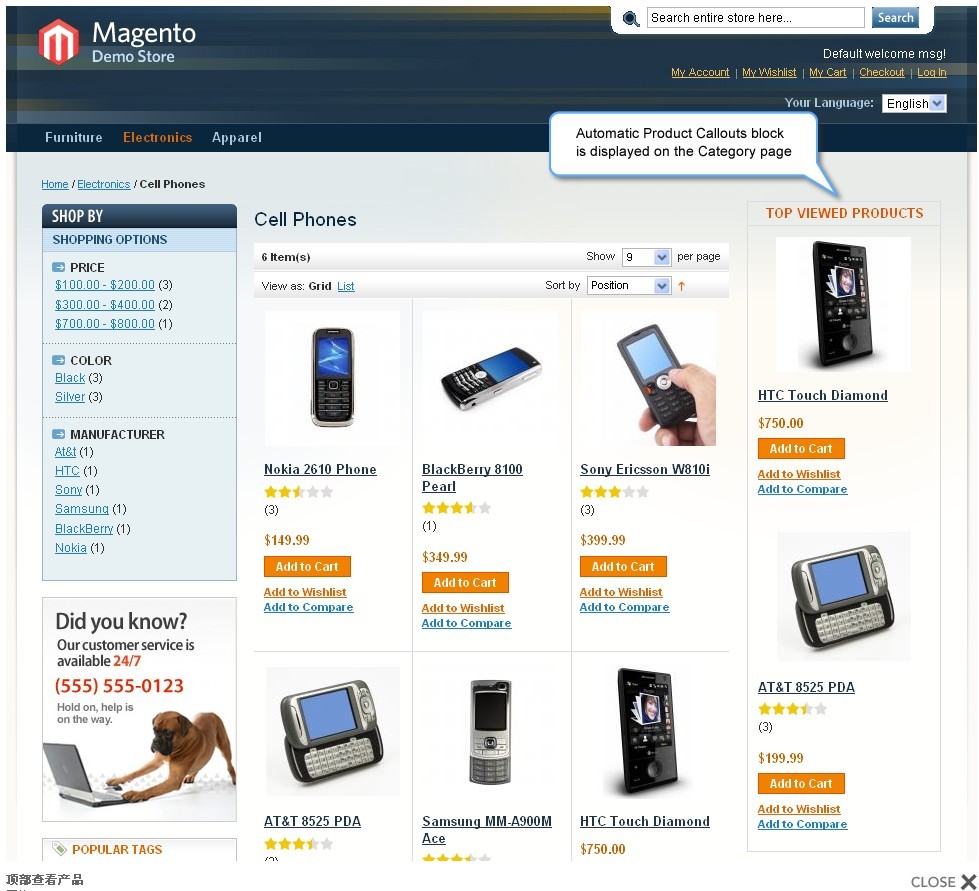This screenshot has height=891, width=979.
Task: Open the Furniture menu
Action: [x=74, y=137]
